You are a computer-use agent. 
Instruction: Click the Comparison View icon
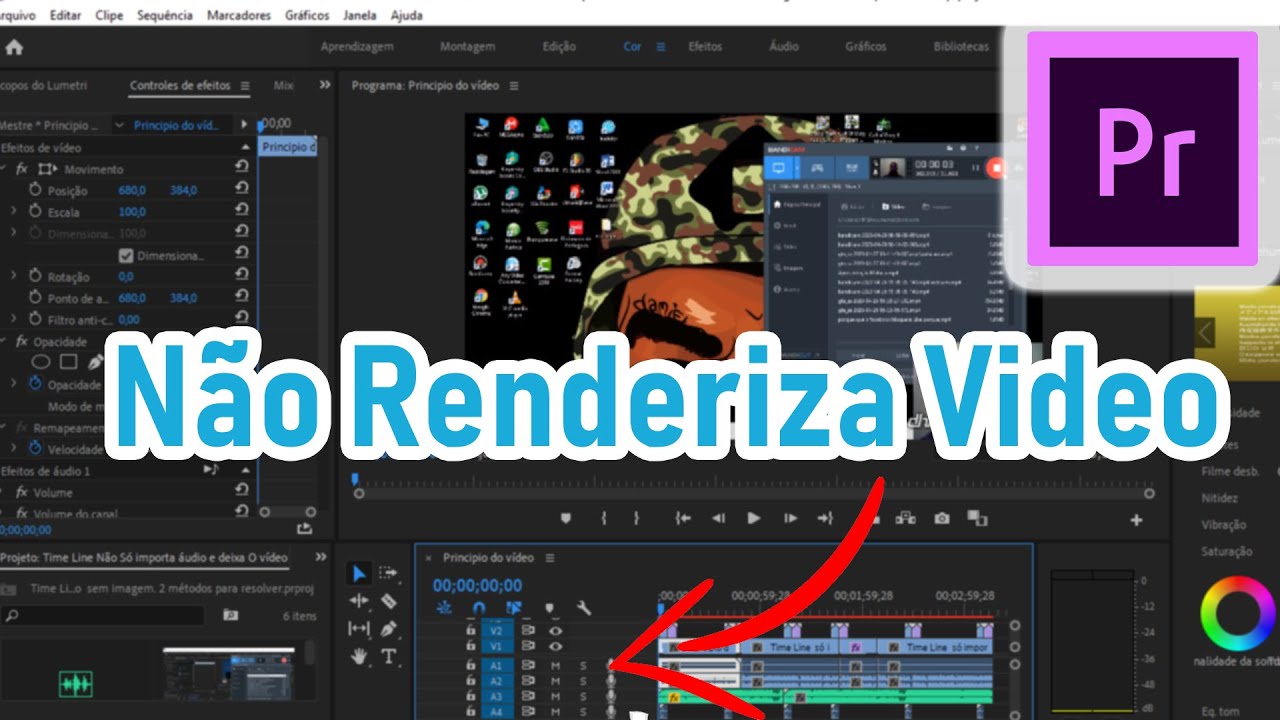[x=977, y=518]
